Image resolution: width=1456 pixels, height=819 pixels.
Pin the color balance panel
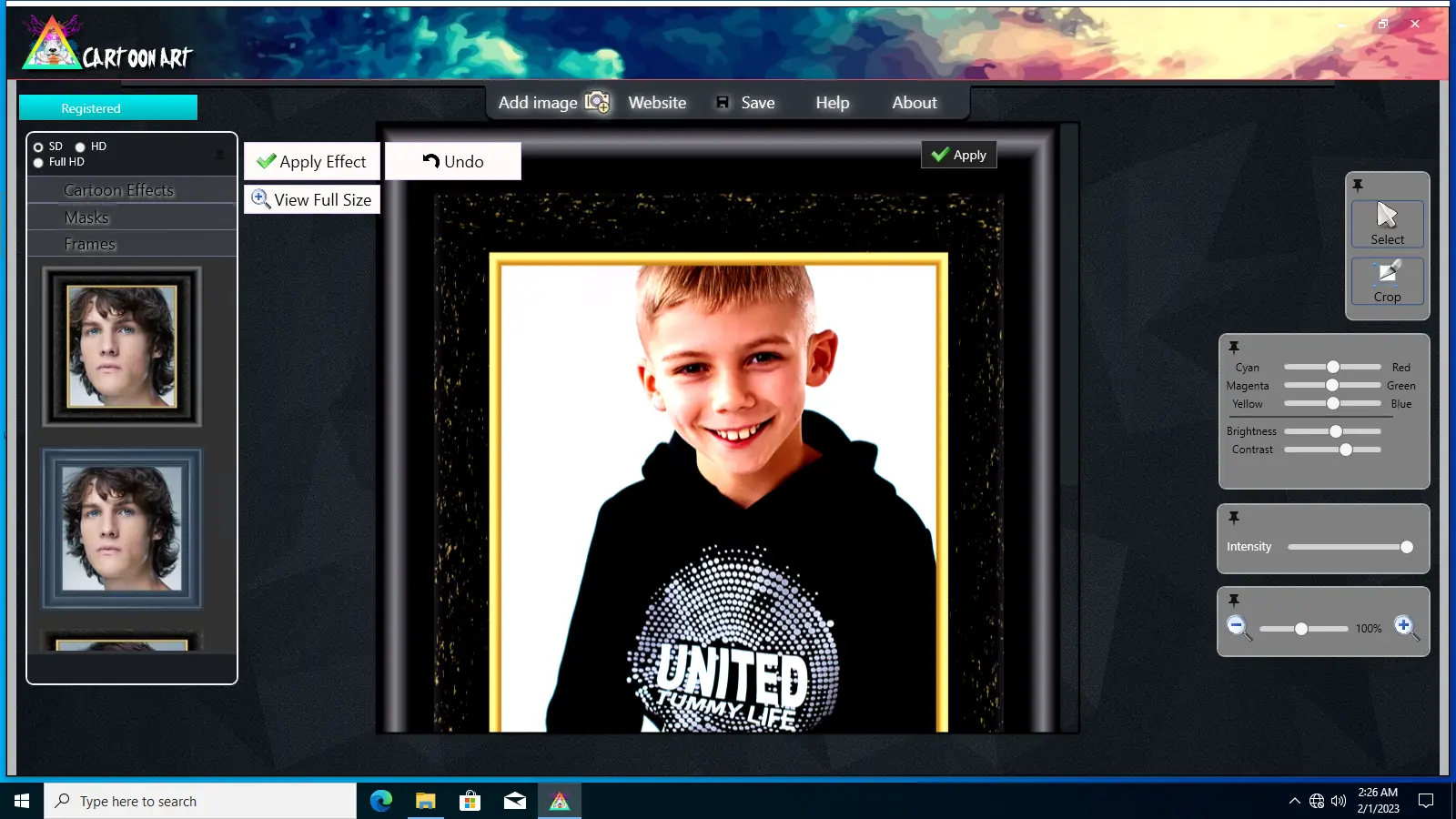(x=1234, y=347)
